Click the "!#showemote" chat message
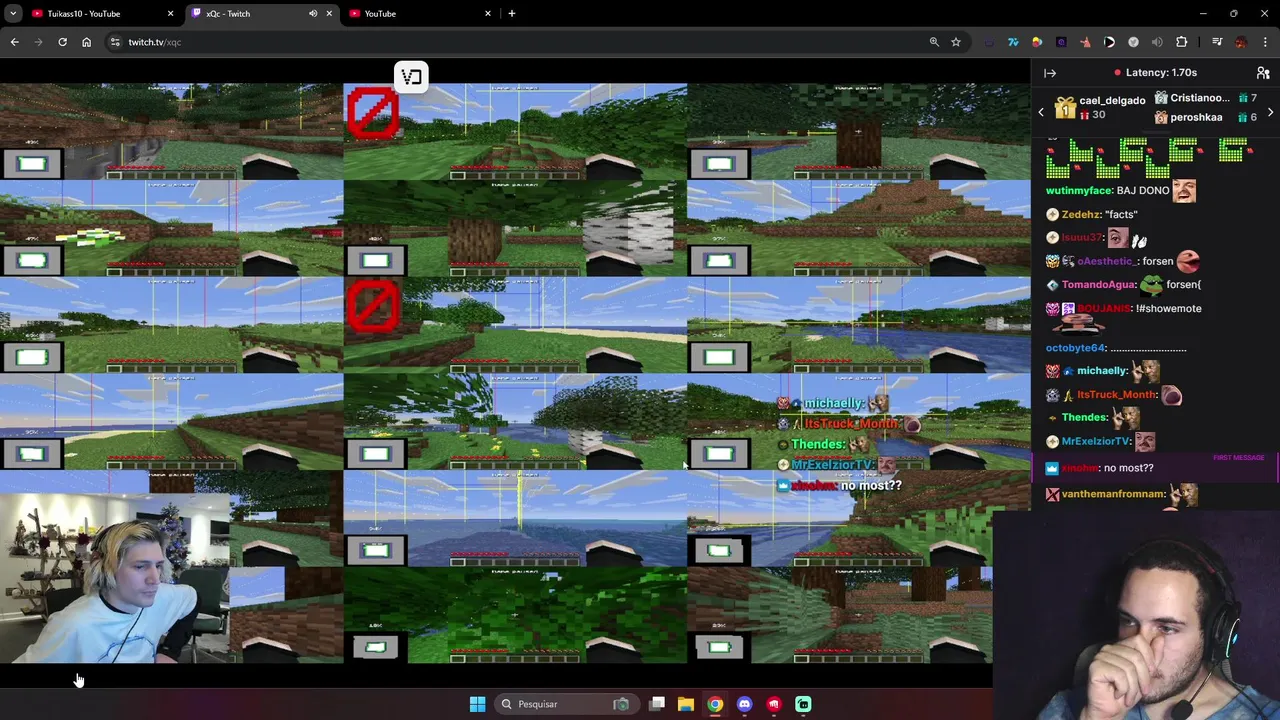This screenshot has height=720, width=1280. click(1169, 309)
